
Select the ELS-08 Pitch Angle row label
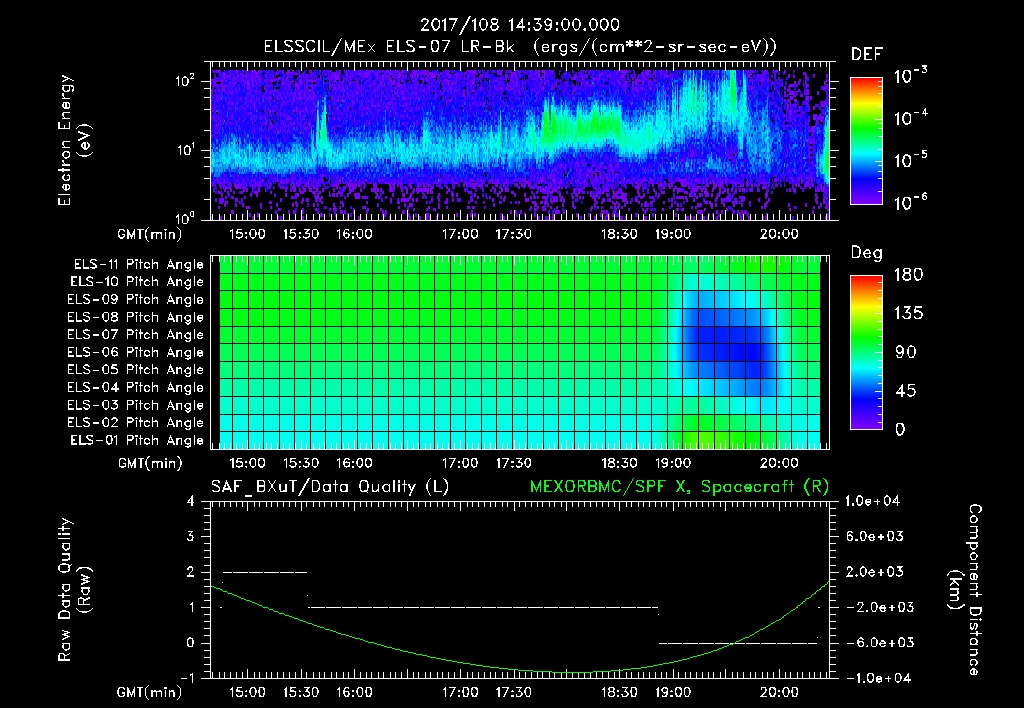click(x=136, y=317)
